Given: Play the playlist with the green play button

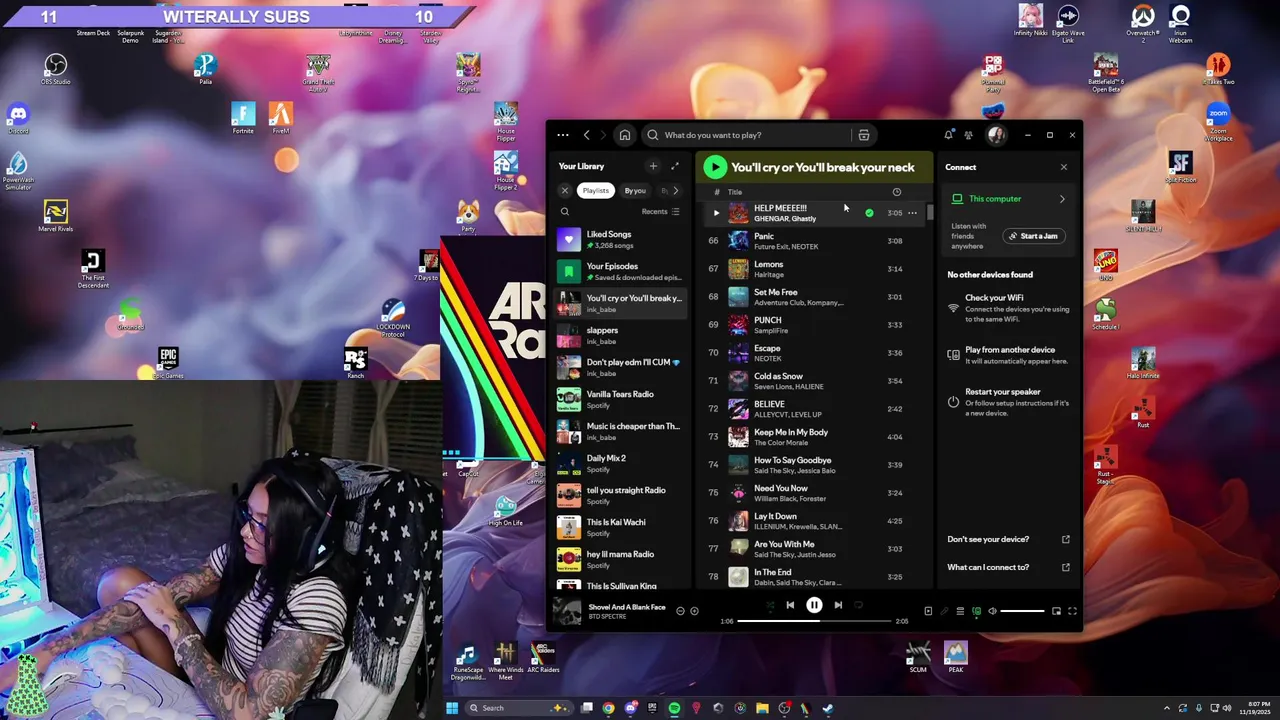Looking at the screenshot, I should [x=714, y=167].
